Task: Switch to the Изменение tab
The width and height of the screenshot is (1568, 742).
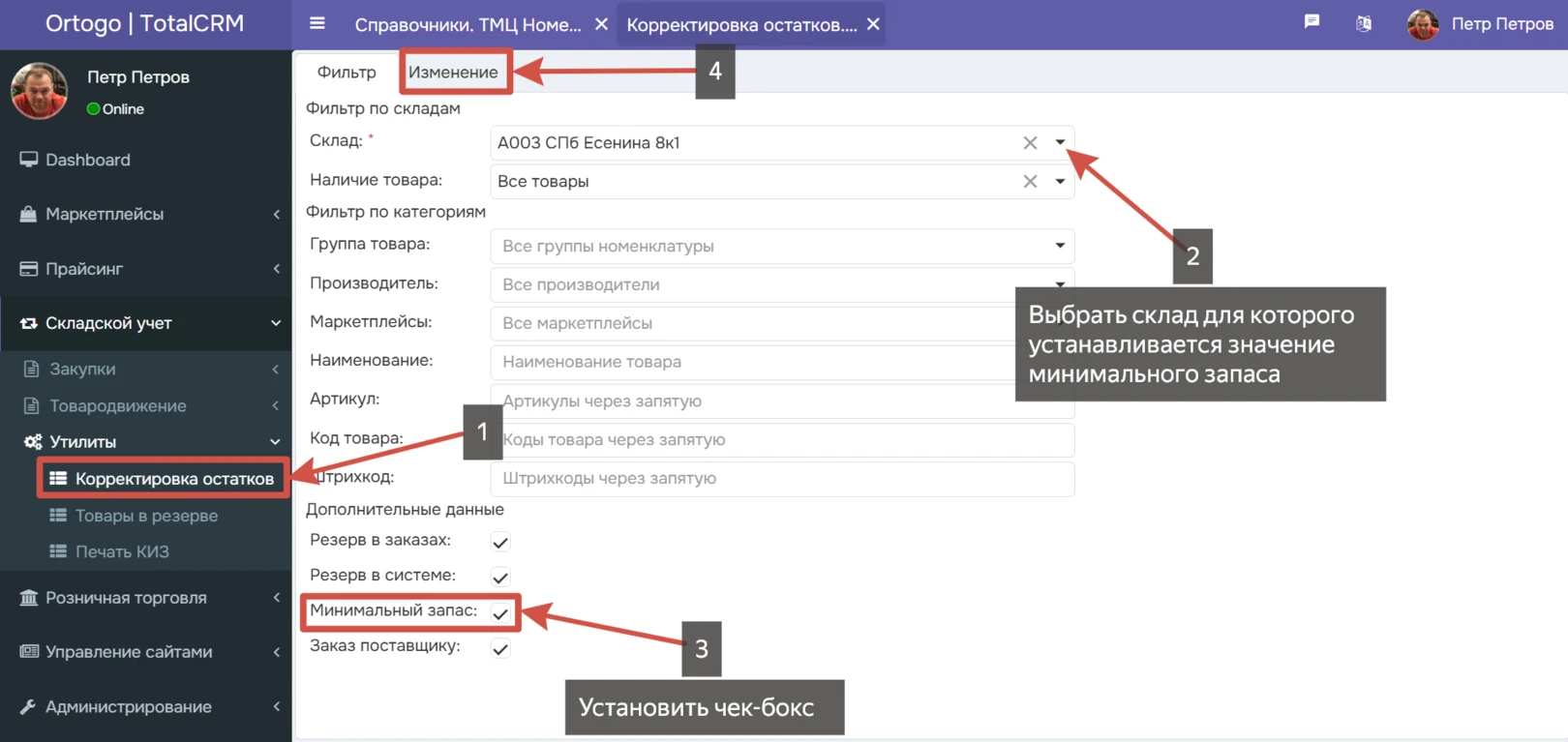Action: (x=453, y=72)
